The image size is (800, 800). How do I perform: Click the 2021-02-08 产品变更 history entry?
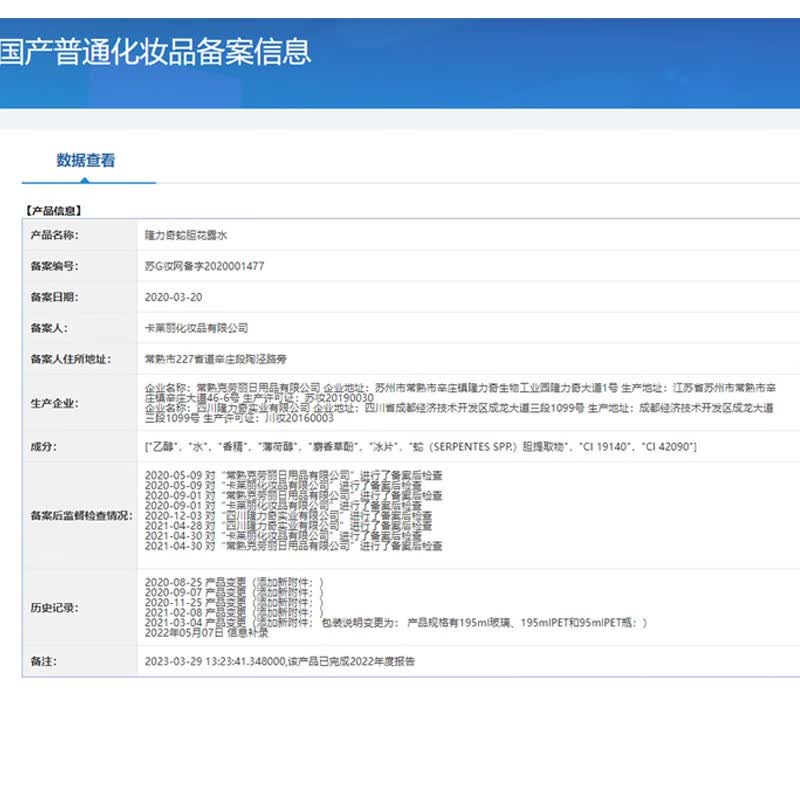[x=234, y=613]
